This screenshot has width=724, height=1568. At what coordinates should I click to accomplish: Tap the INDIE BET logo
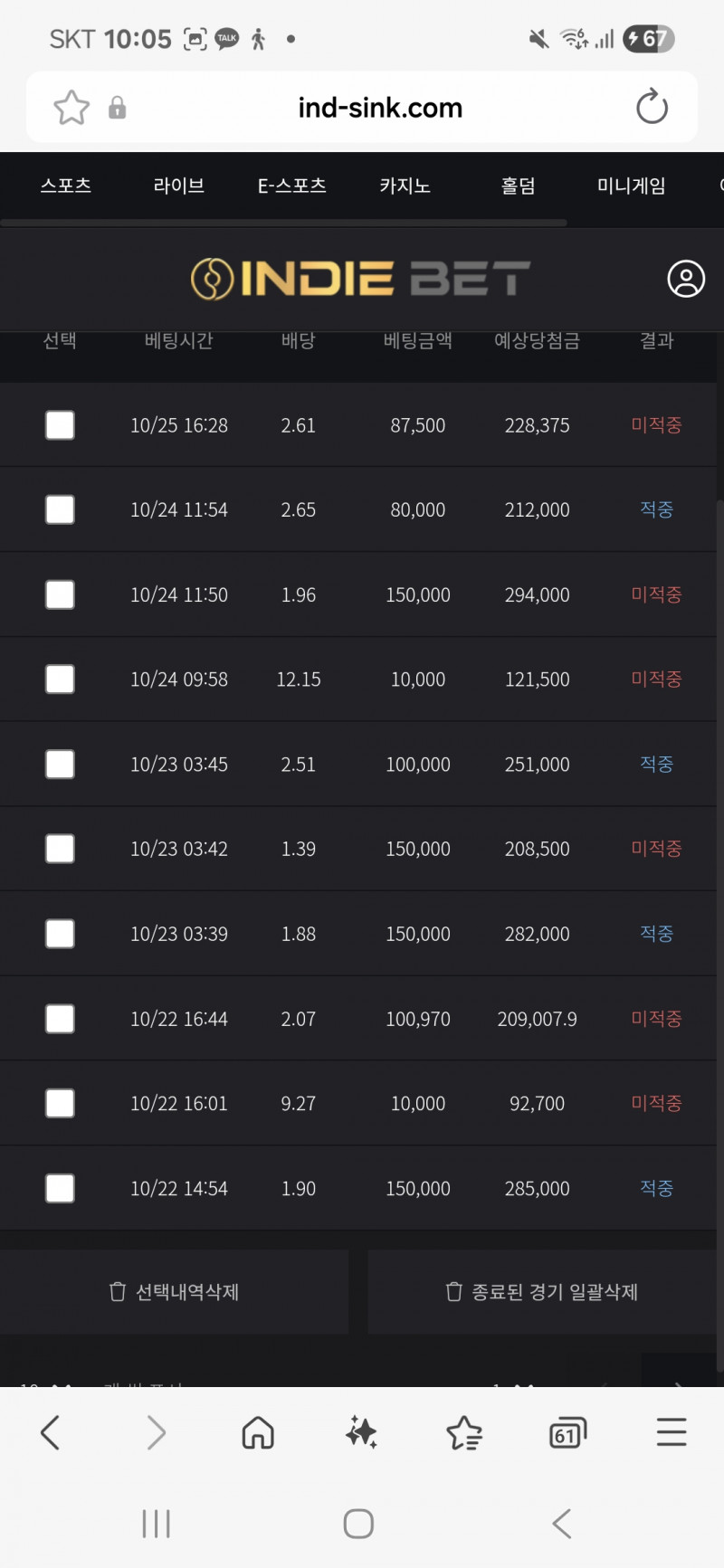click(360, 279)
